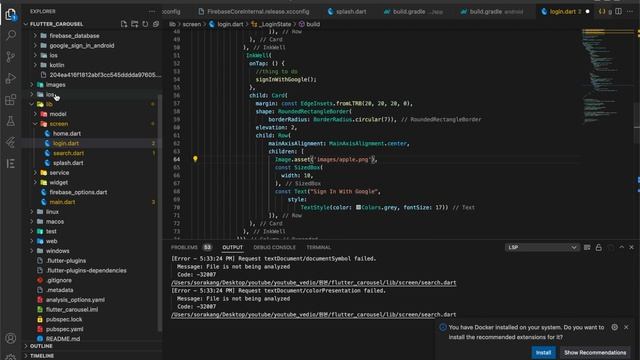Click the lightbulb code action on line 64
The height and width of the screenshot is (360, 640).
click(195, 159)
